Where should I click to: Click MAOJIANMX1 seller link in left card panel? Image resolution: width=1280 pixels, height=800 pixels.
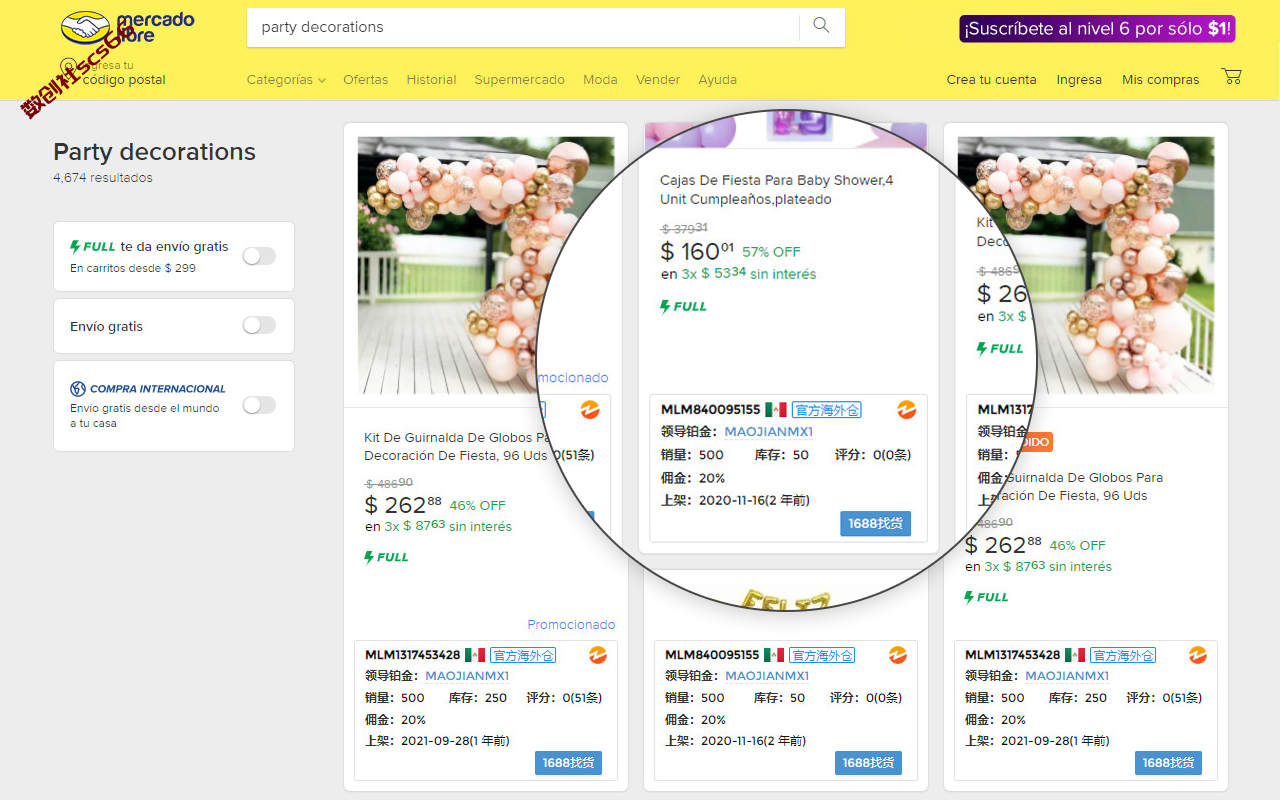tap(467, 676)
